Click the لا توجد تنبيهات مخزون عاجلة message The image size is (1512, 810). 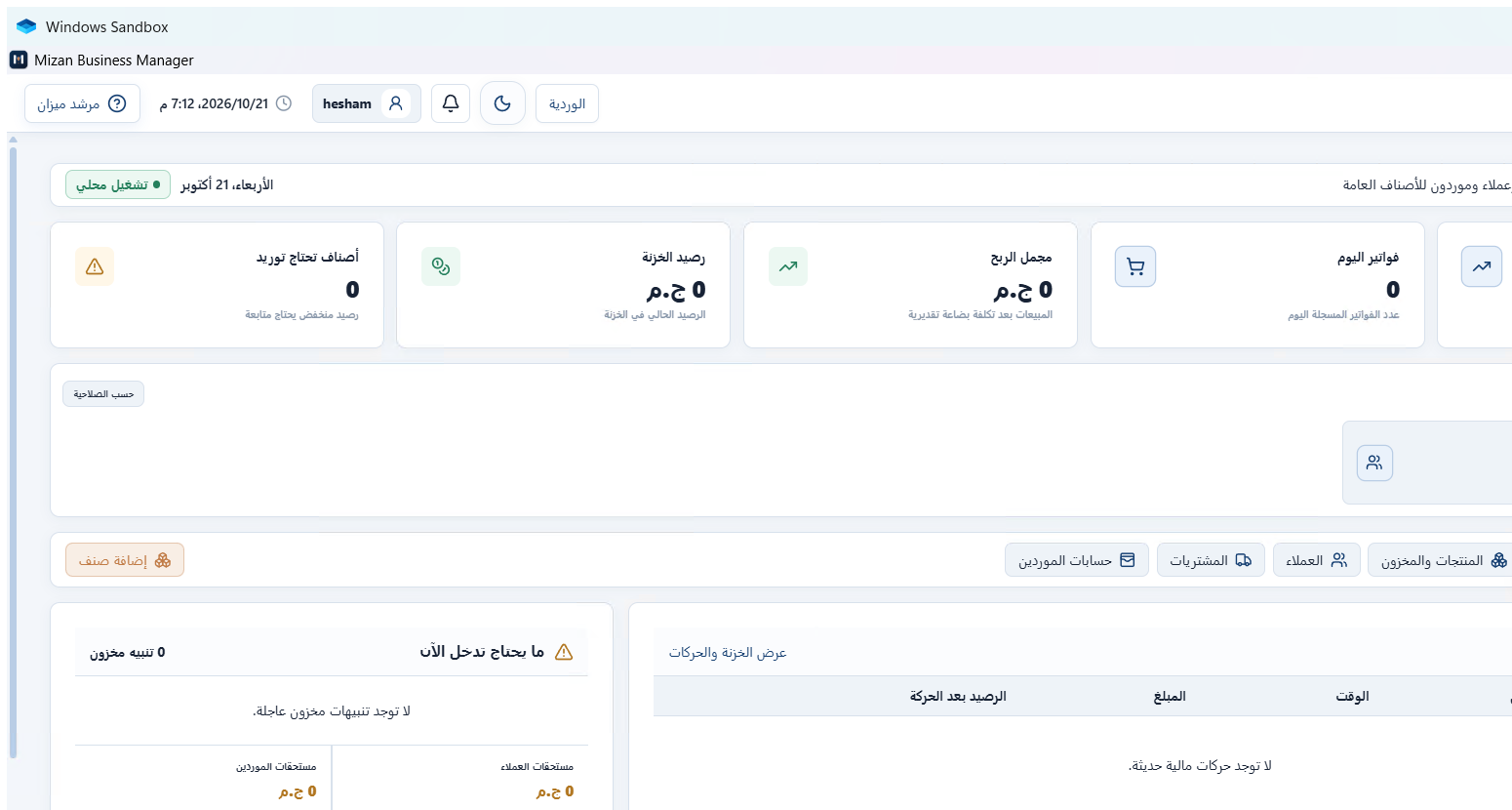pos(332,711)
